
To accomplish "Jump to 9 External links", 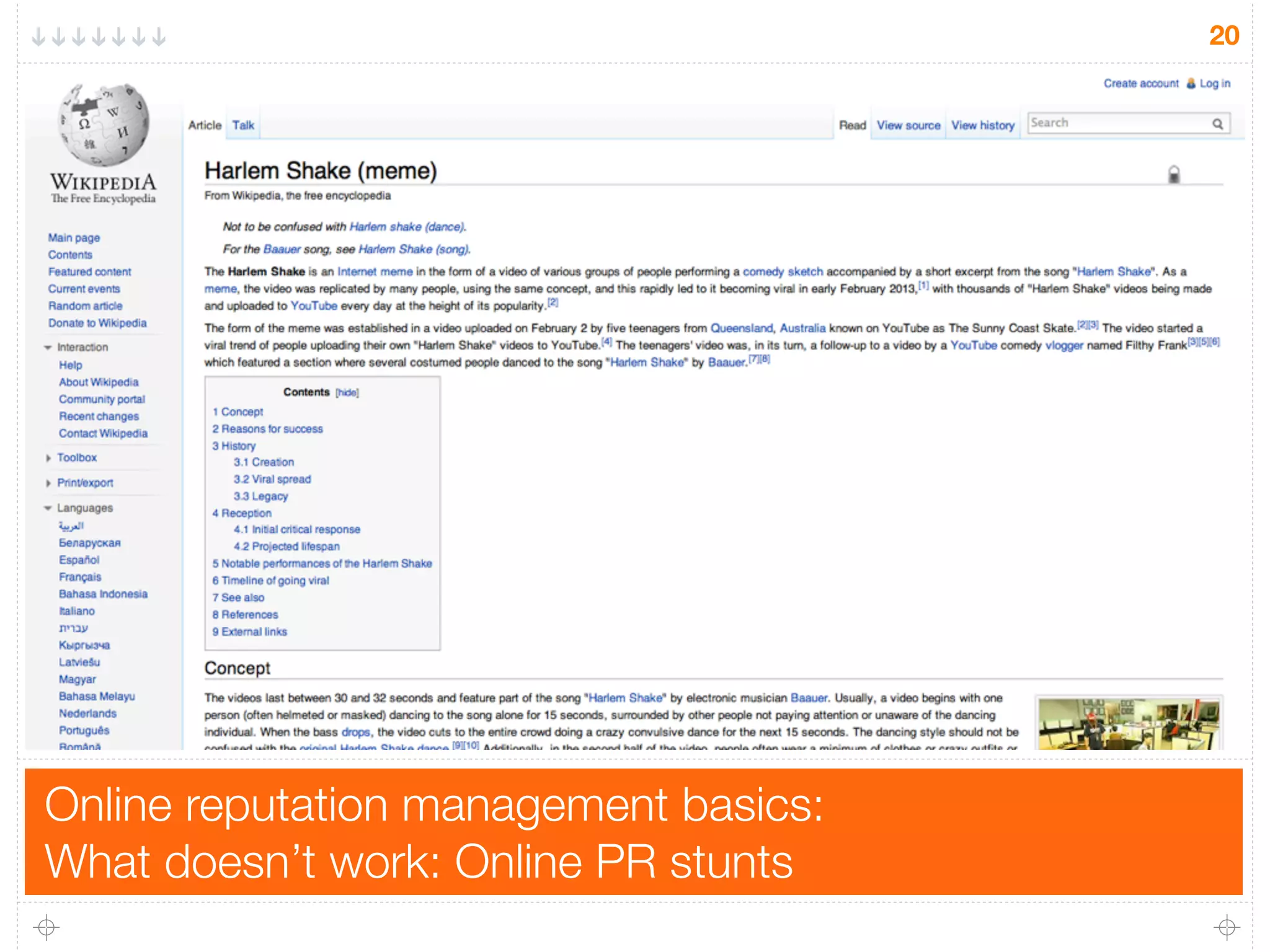I will coord(249,632).
